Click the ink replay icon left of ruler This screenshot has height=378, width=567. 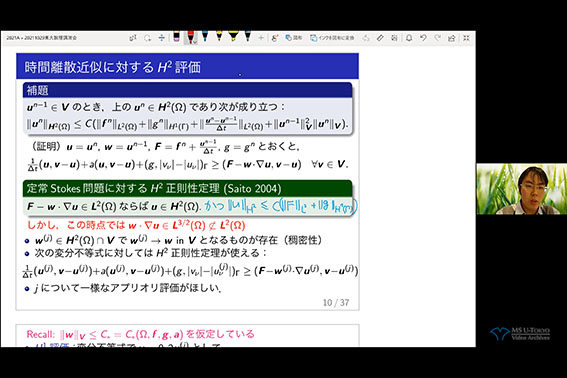pos(366,38)
